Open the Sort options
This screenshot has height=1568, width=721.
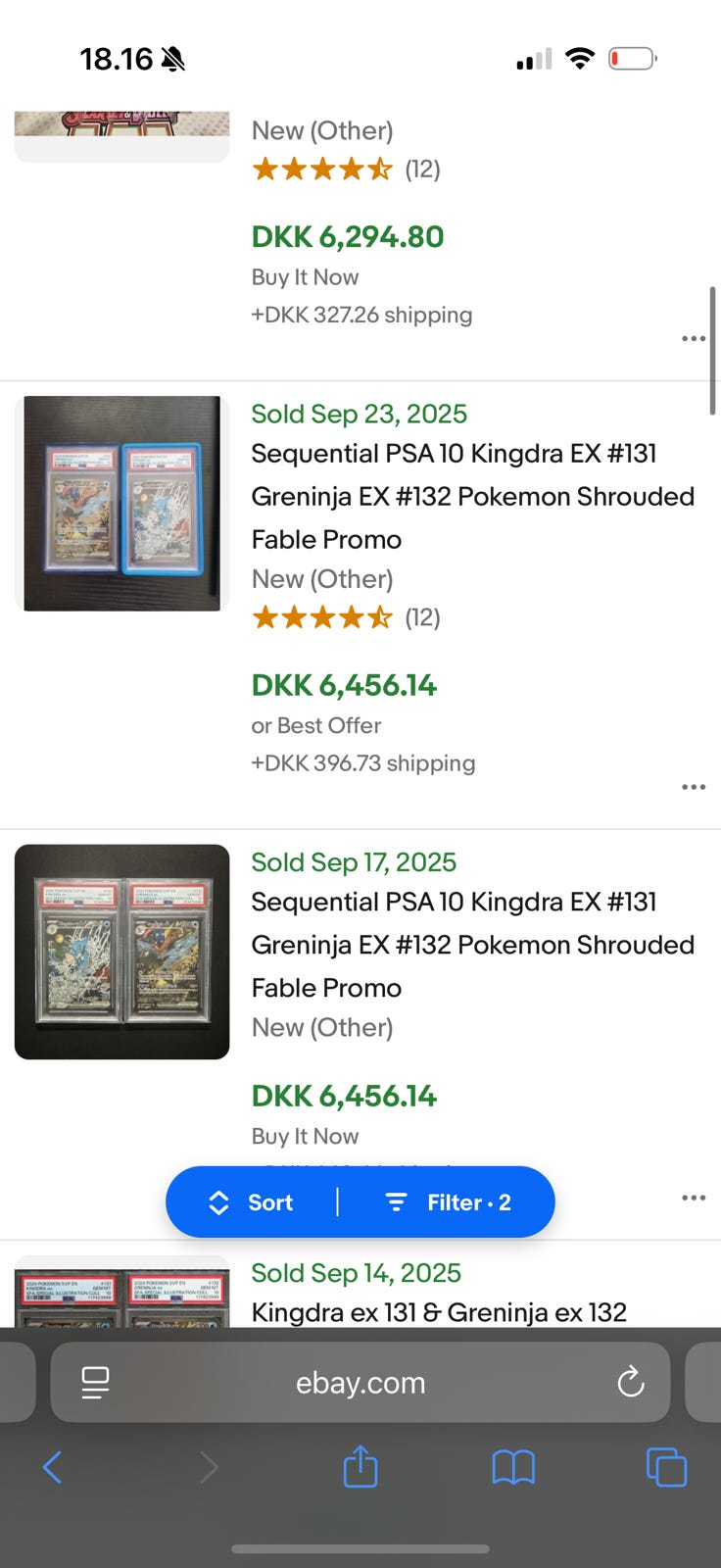coord(253,1202)
